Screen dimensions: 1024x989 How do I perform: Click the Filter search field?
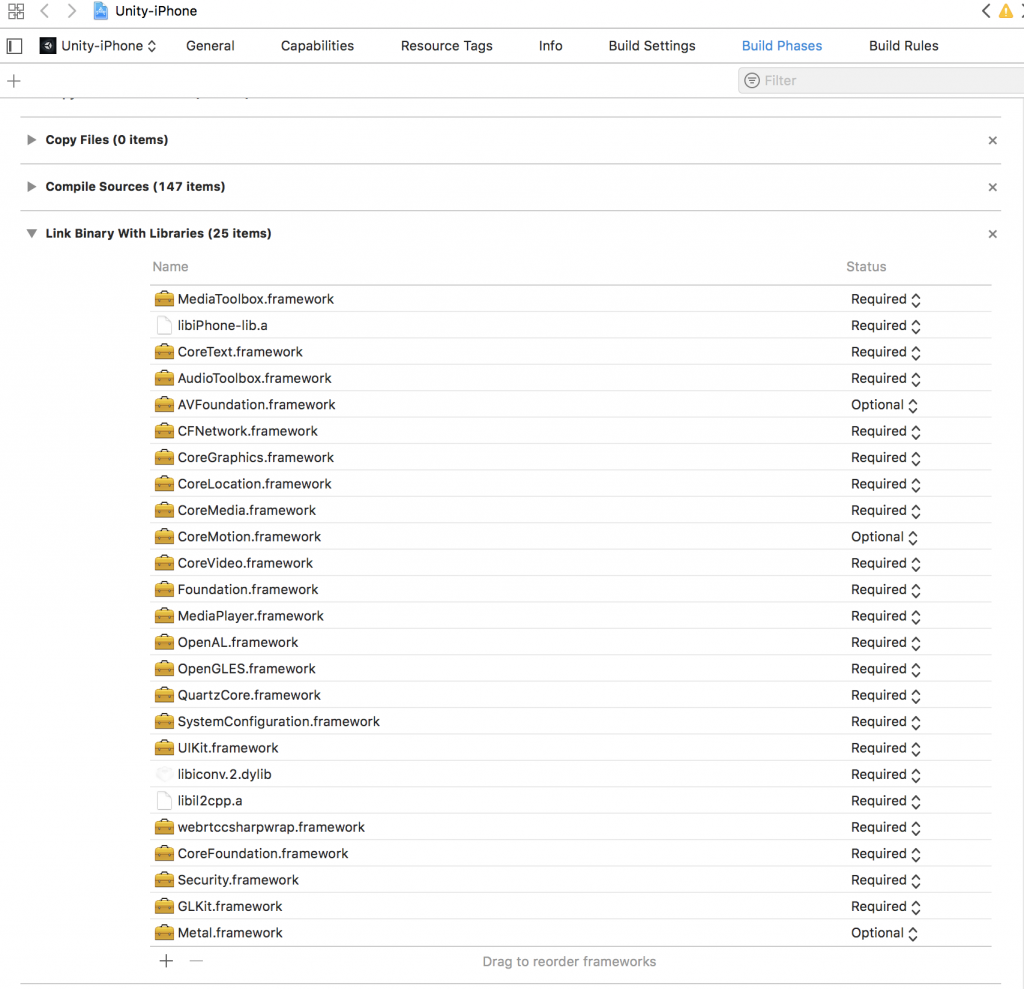point(880,81)
